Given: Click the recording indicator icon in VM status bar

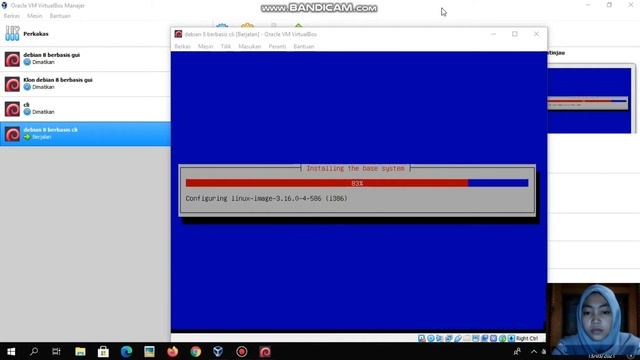Looking at the screenshot, I should (485, 338).
